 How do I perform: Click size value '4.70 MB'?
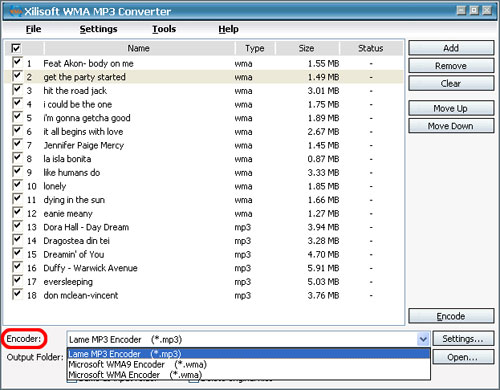(323, 254)
